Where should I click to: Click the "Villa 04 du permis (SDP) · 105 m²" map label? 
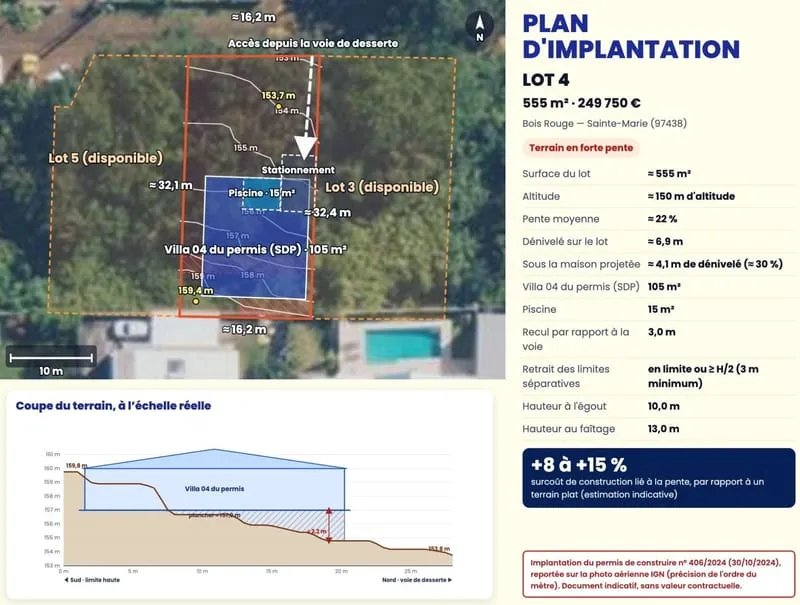point(255,249)
